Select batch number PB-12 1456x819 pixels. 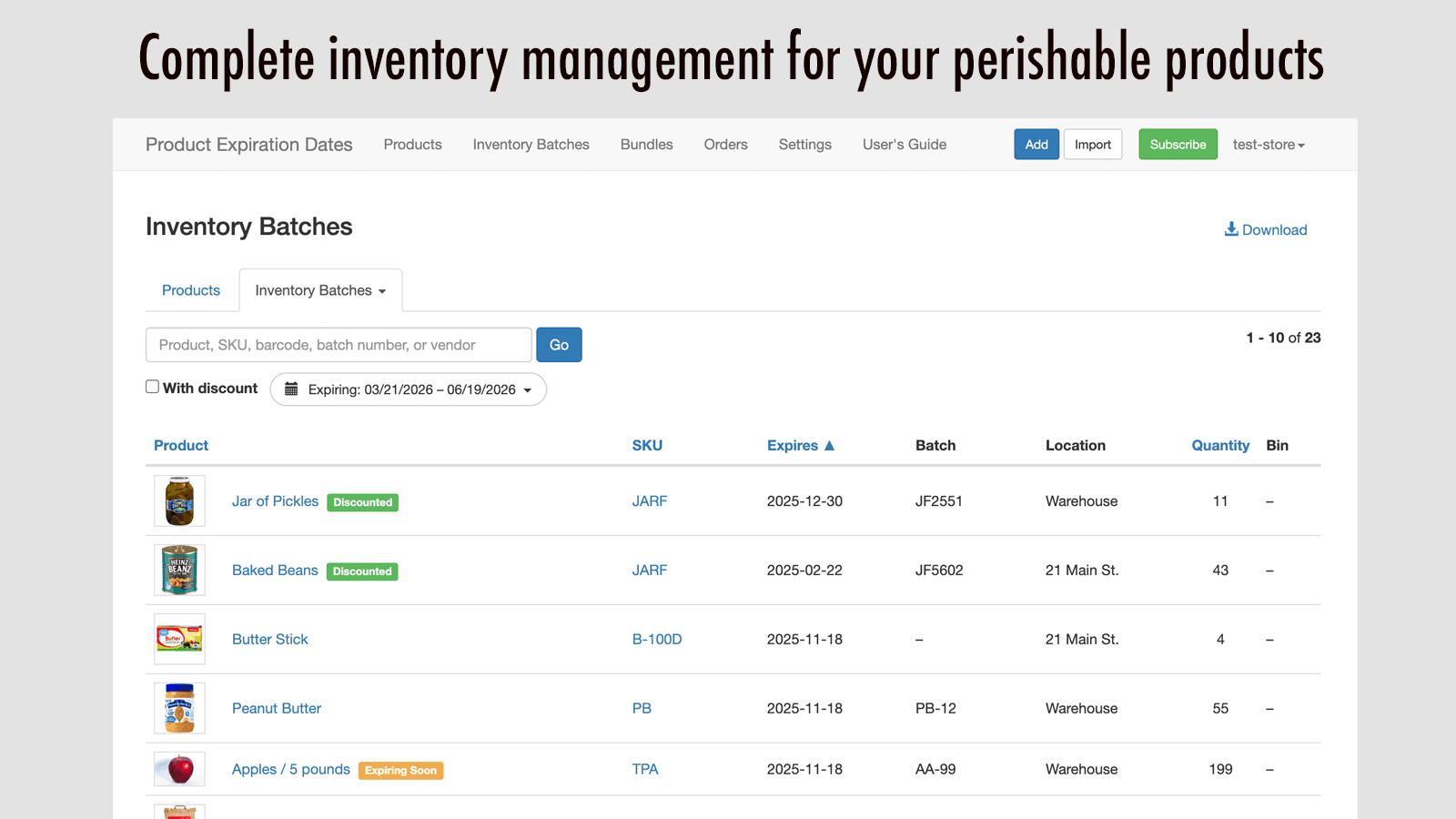point(935,709)
